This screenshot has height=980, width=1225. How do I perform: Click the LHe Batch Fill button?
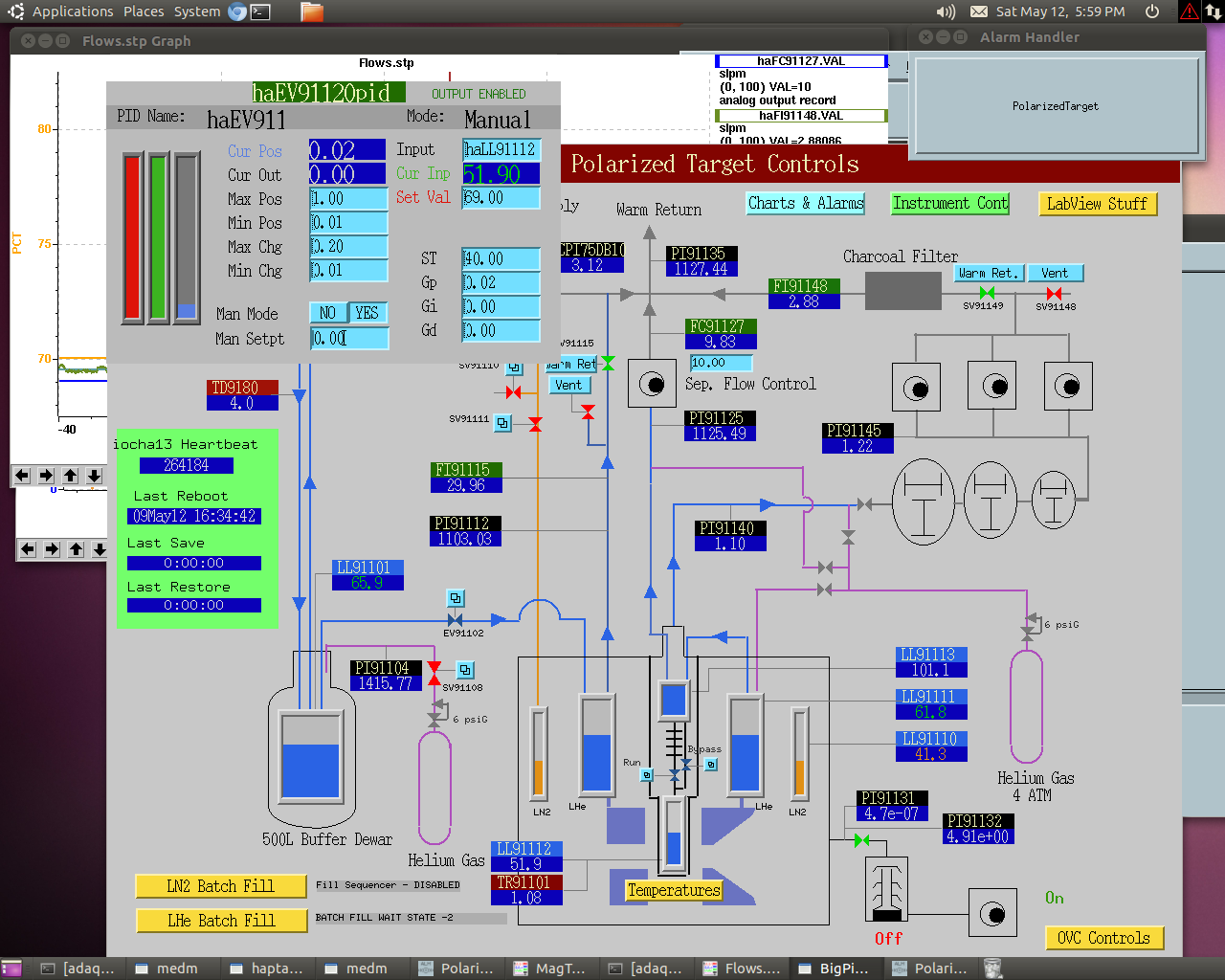(221, 921)
